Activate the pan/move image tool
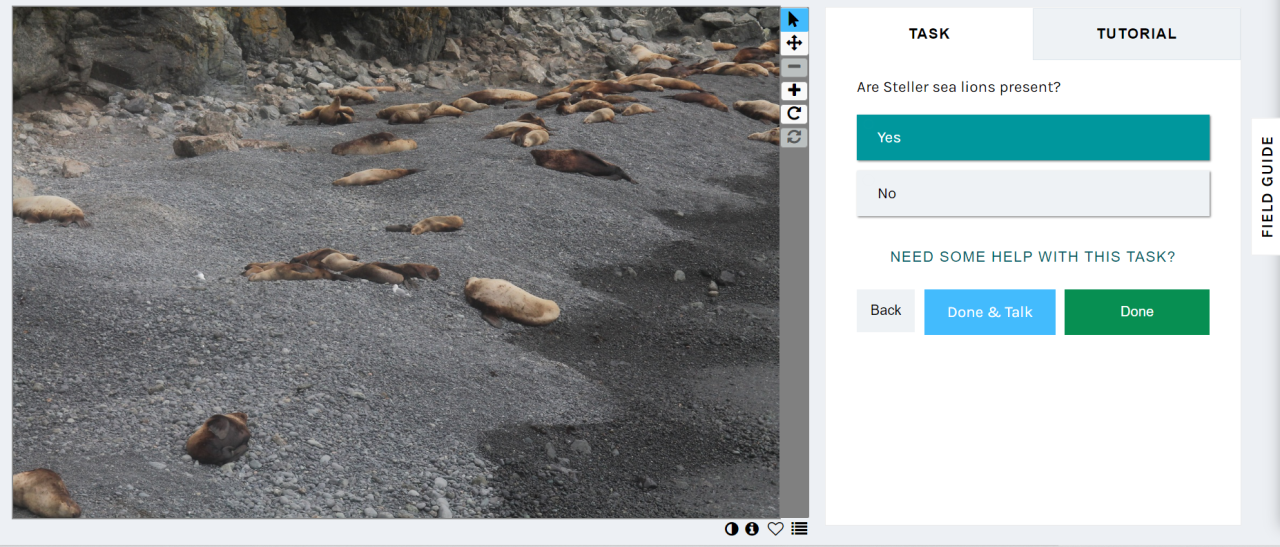1280x547 pixels. 794,43
